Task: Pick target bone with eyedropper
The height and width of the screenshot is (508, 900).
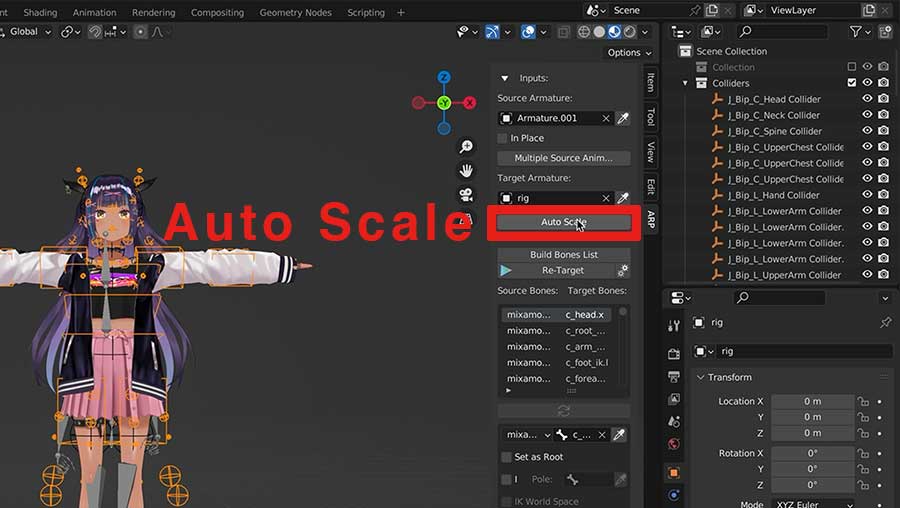Action: (619, 435)
